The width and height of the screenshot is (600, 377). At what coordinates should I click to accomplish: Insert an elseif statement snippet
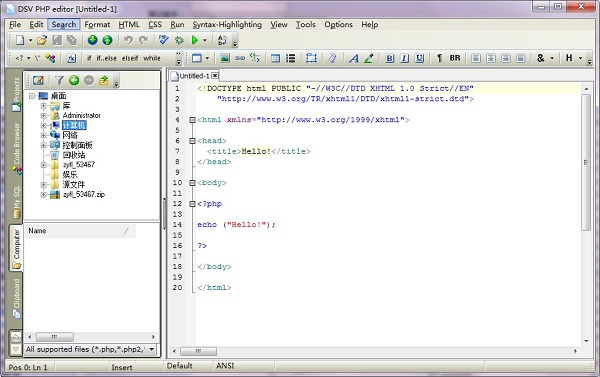[130, 58]
